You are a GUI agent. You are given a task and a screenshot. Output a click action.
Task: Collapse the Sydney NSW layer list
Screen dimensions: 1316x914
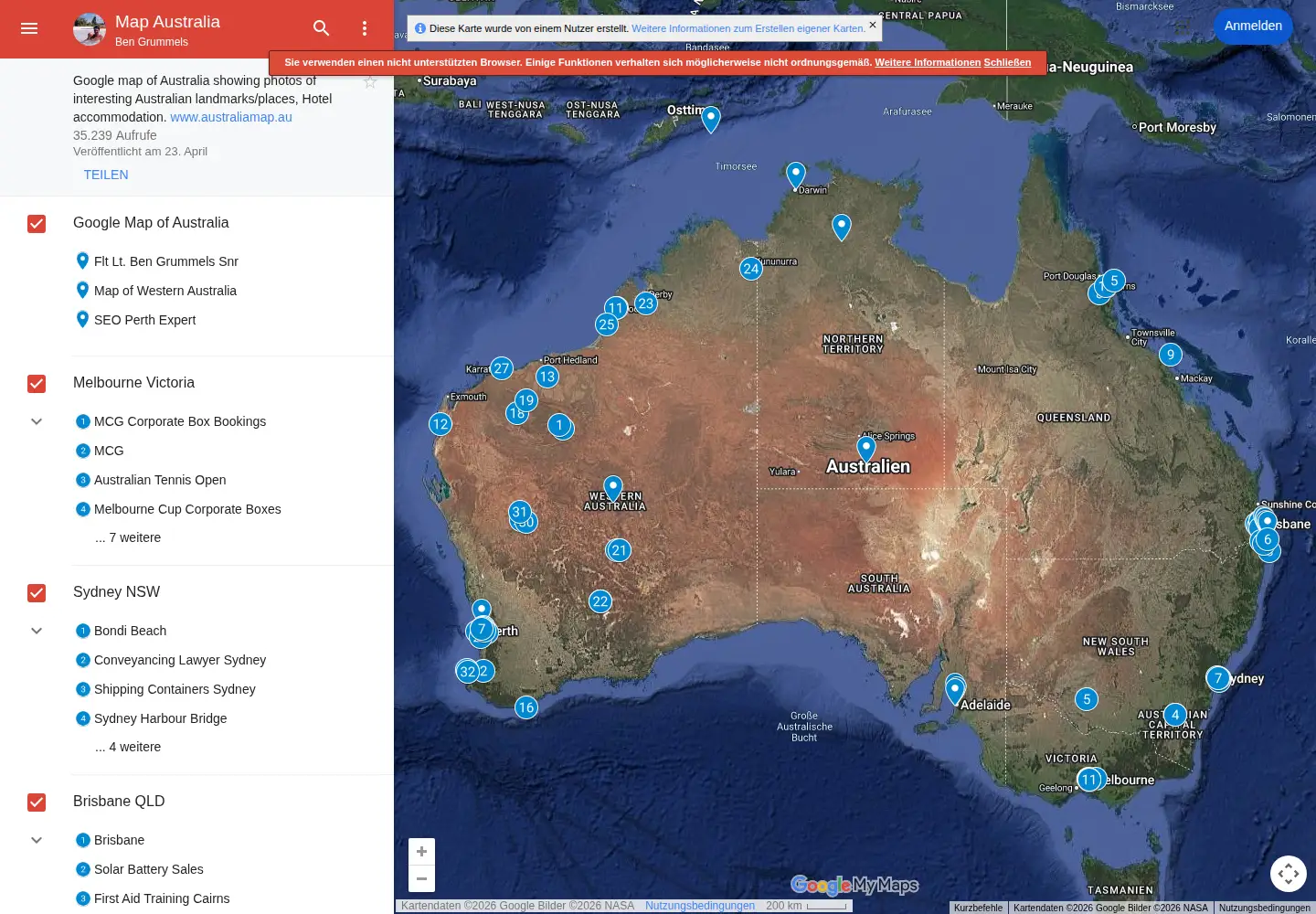pyautogui.click(x=37, y=631)
